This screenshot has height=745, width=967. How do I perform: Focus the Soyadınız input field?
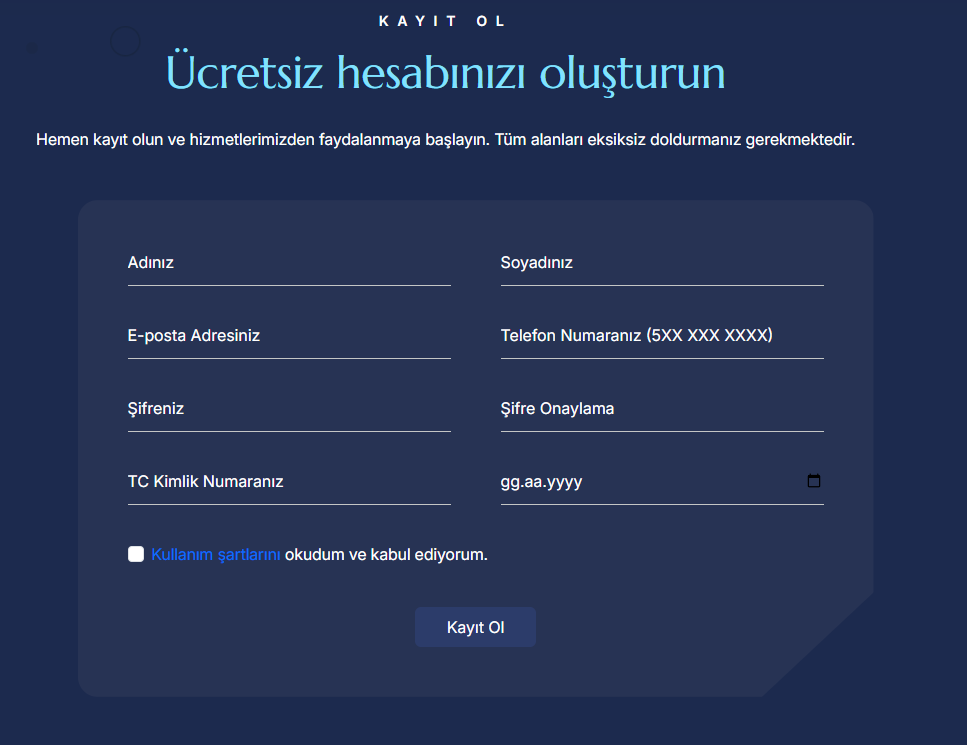(662, 263)
